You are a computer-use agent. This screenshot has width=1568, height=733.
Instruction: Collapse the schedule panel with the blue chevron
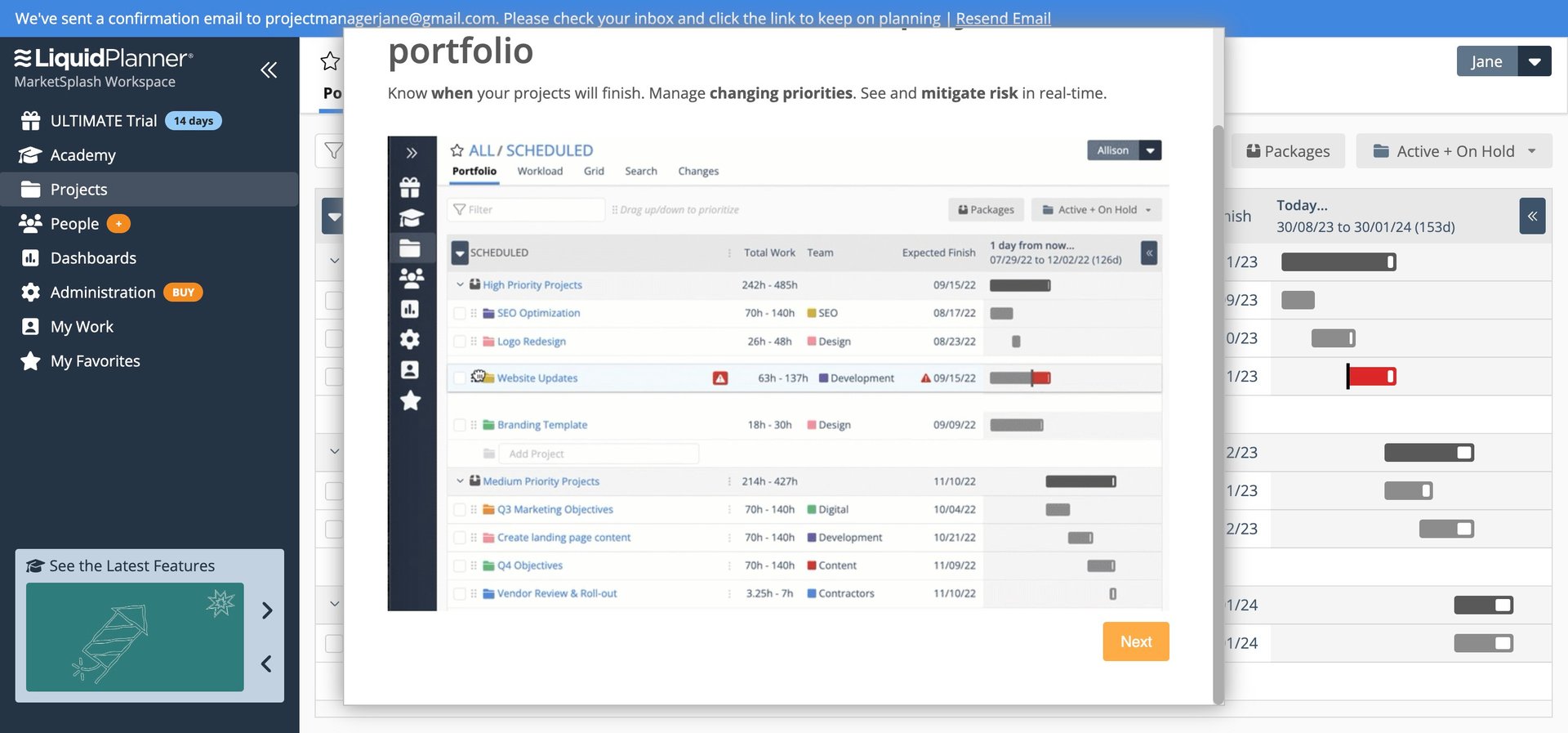point(1532,217)
